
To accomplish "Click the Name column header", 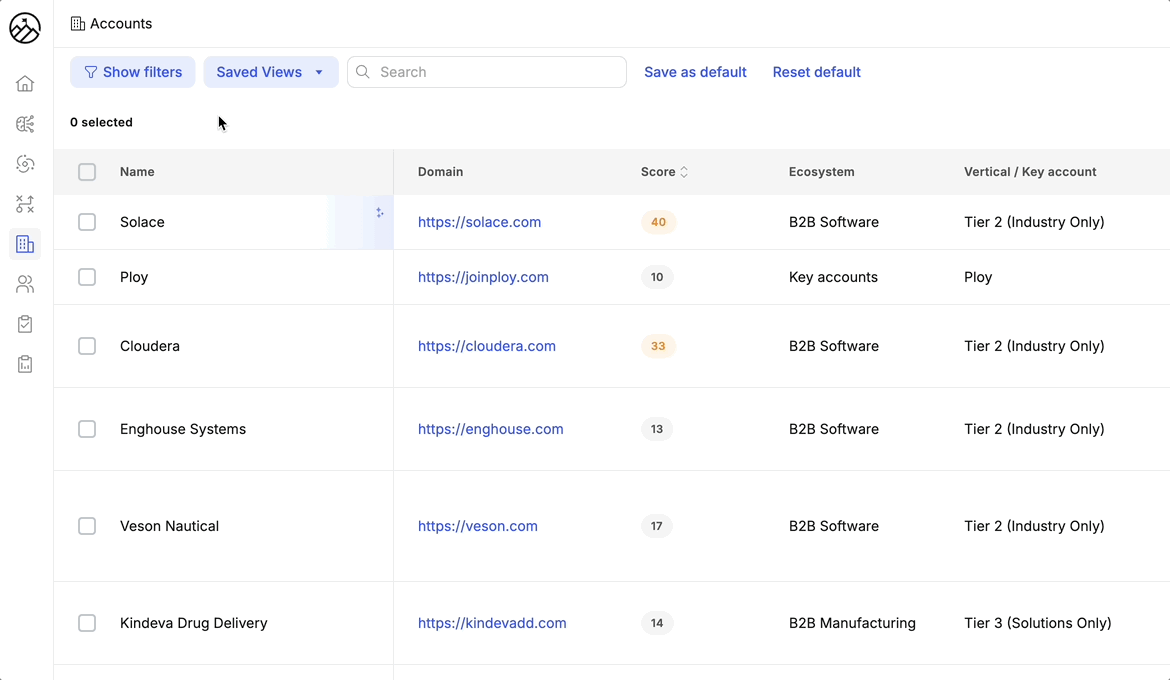I will 137,172.
